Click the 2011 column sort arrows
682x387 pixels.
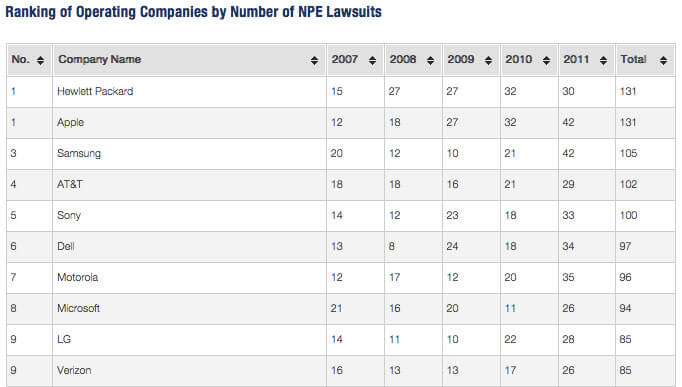pos(603,60)
